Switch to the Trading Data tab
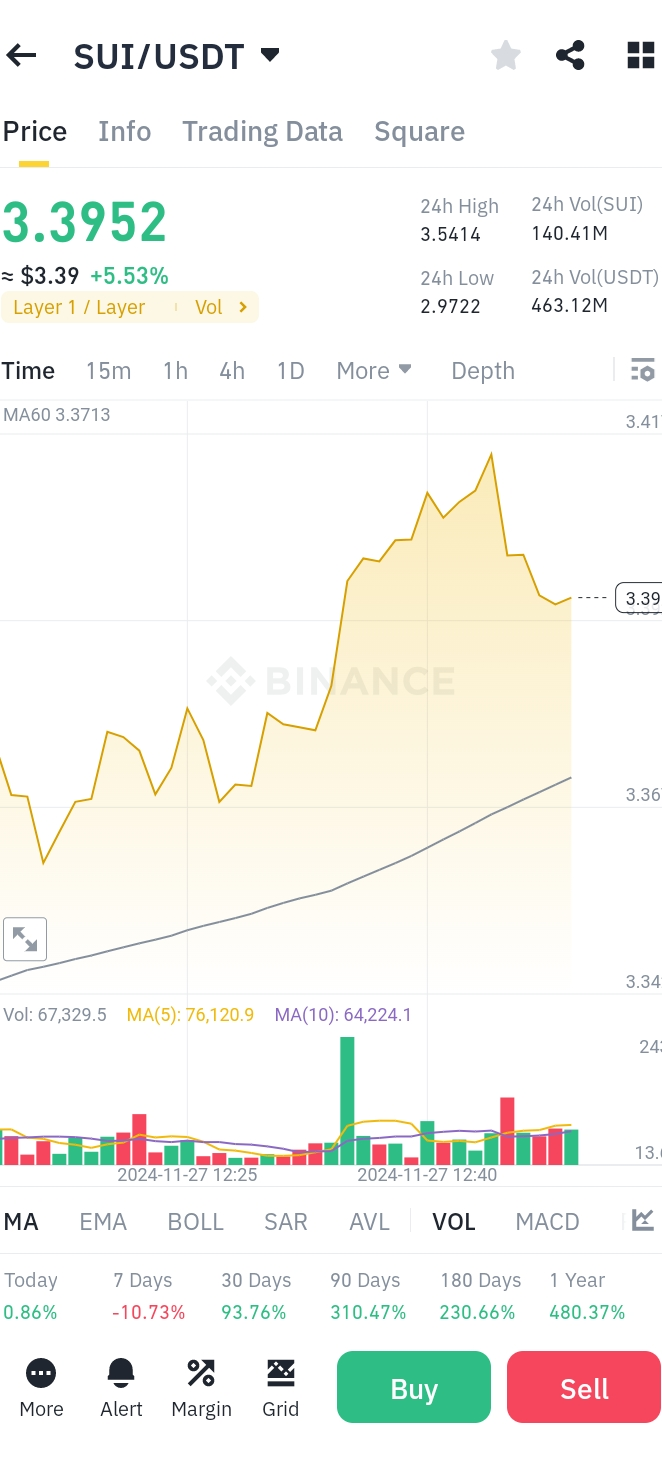 coord(262,132)
